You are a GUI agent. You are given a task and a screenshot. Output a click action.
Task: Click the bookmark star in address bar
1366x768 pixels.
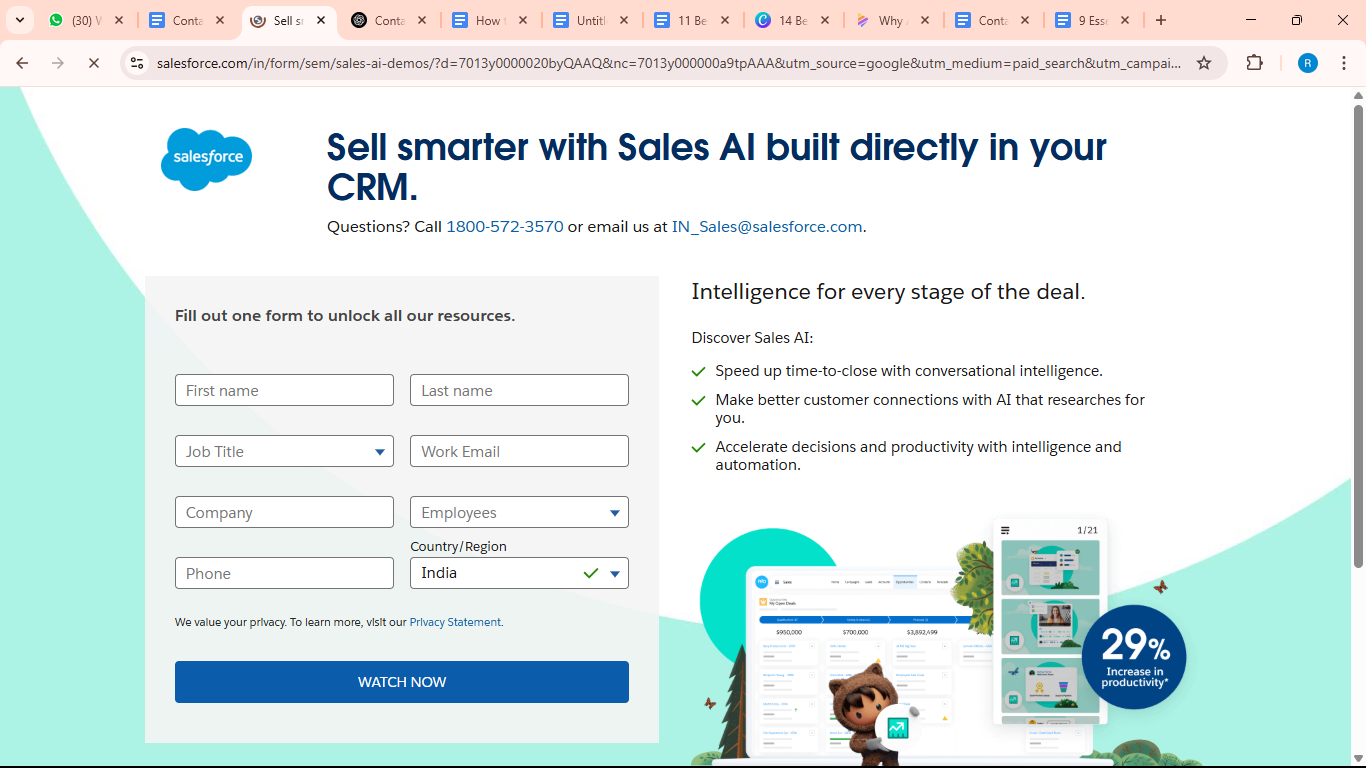(1205, 62)
